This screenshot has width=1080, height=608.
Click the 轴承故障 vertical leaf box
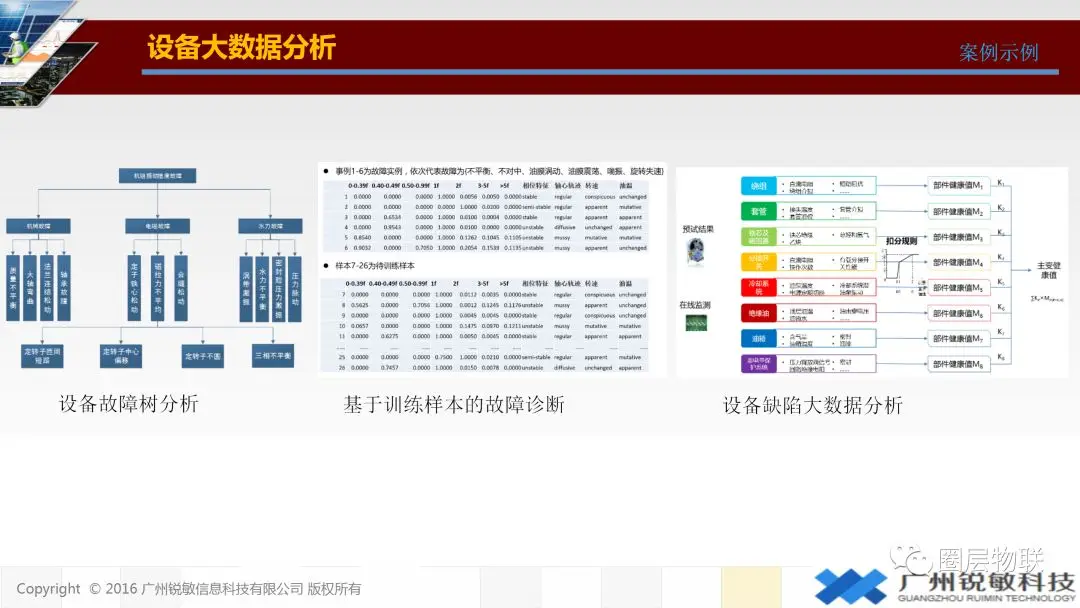64,288
